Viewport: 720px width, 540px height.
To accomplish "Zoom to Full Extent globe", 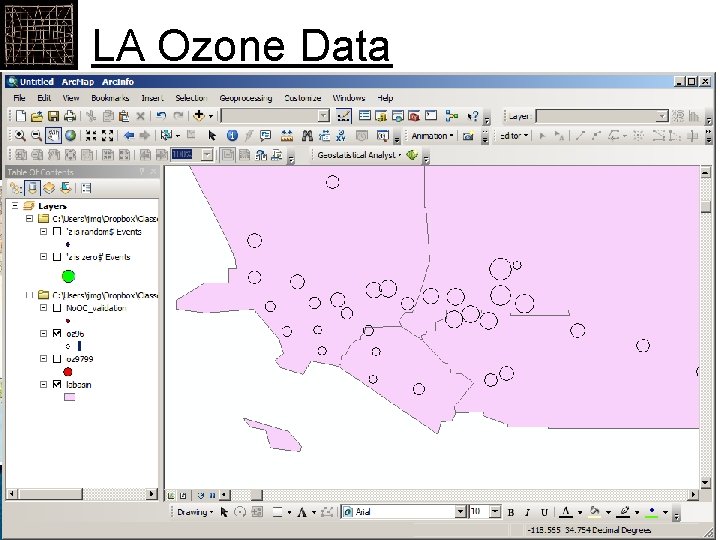I will pyautogui.click(x=70, y=135).
